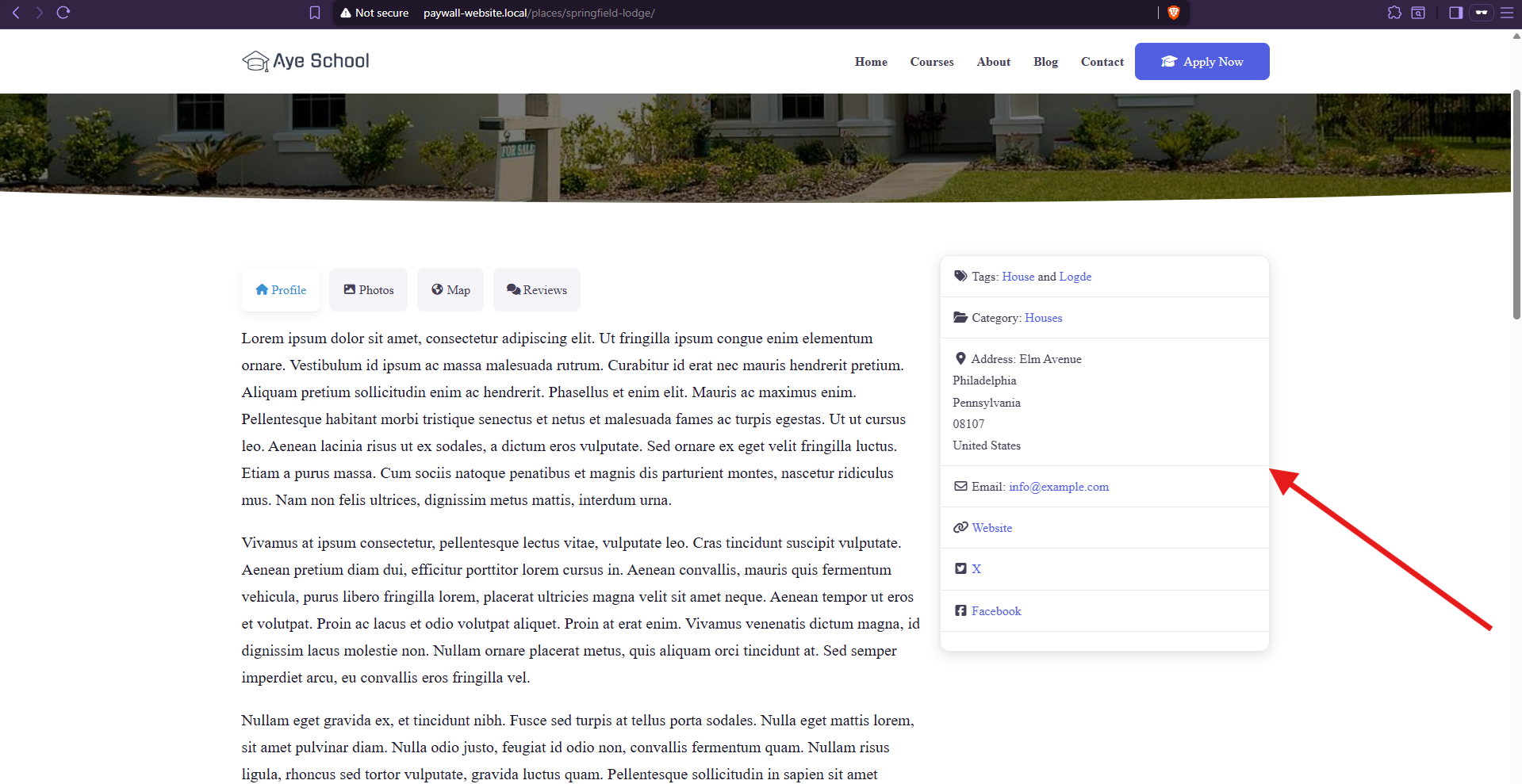Click the browser forward arrow

pyautogui.click(x=39, y=13)
